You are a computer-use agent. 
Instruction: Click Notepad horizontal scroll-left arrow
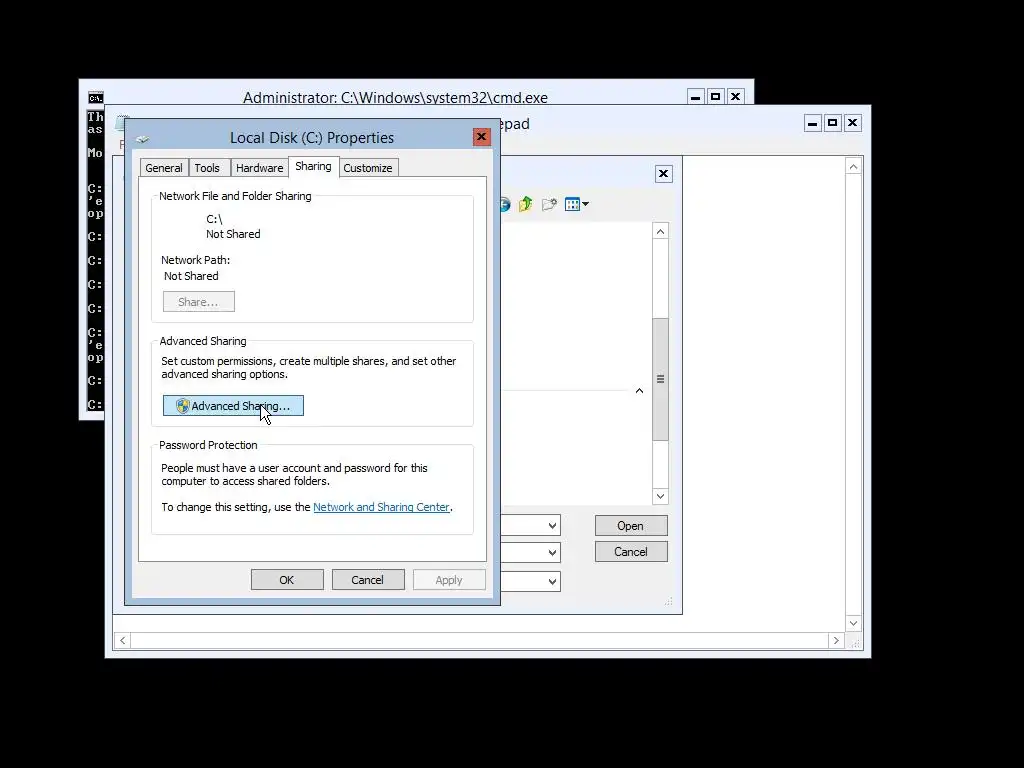pyautogui.click(x=122, y=641)
